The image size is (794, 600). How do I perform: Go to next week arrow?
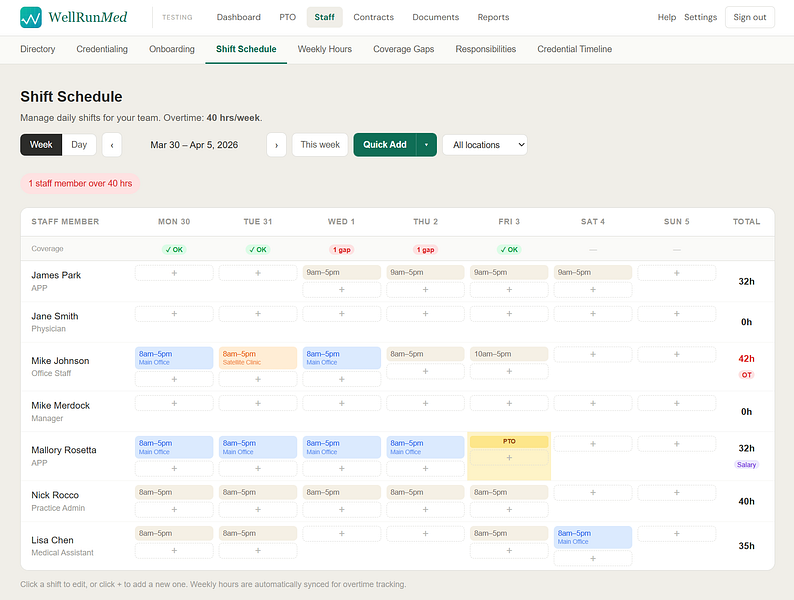(276, 145)
